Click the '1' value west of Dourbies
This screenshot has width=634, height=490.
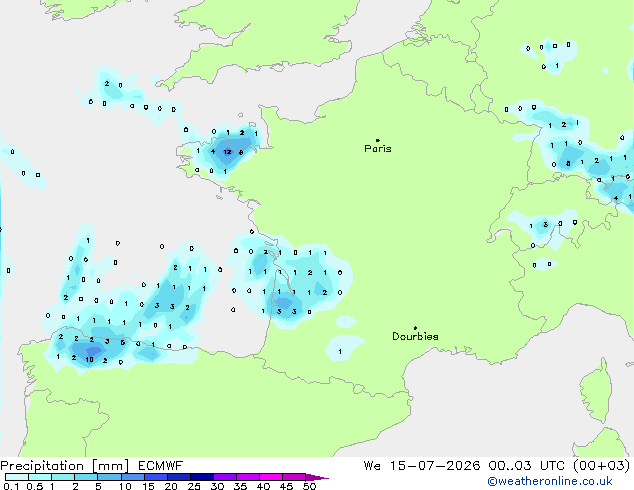tap(340, 351)
